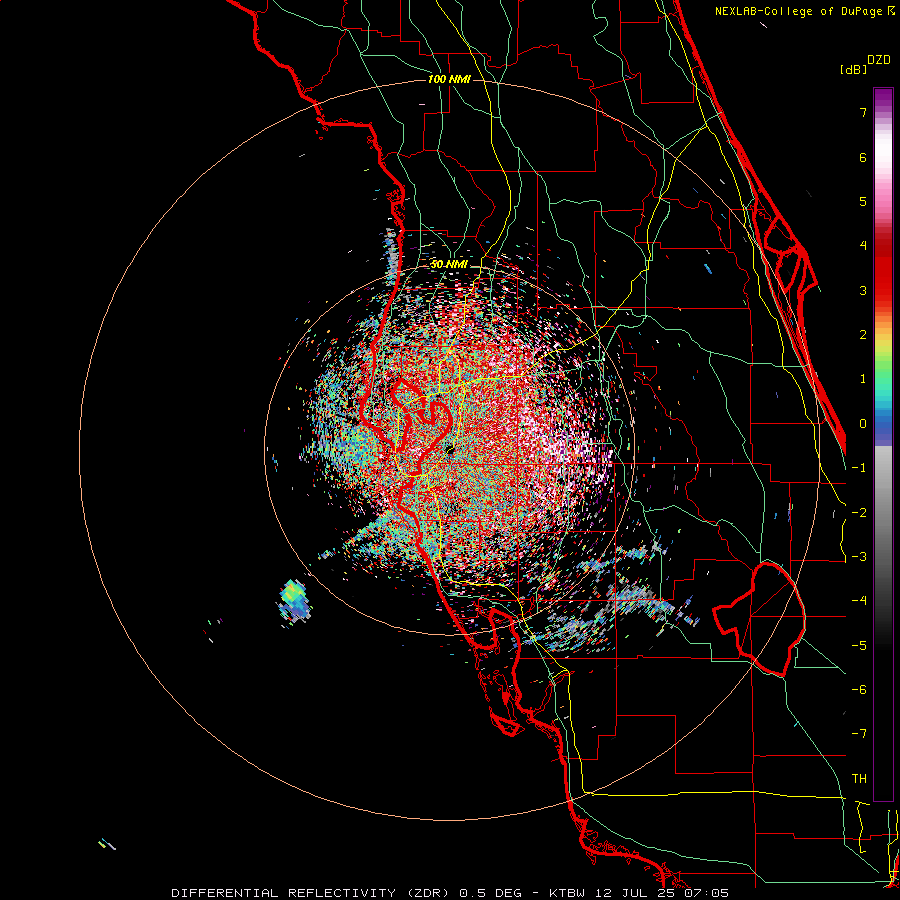Image resolution: width=900 pixels, height=900 pixels.
Task: Select the positive 1 dB scale value
Action: click(x=863, y=379)
